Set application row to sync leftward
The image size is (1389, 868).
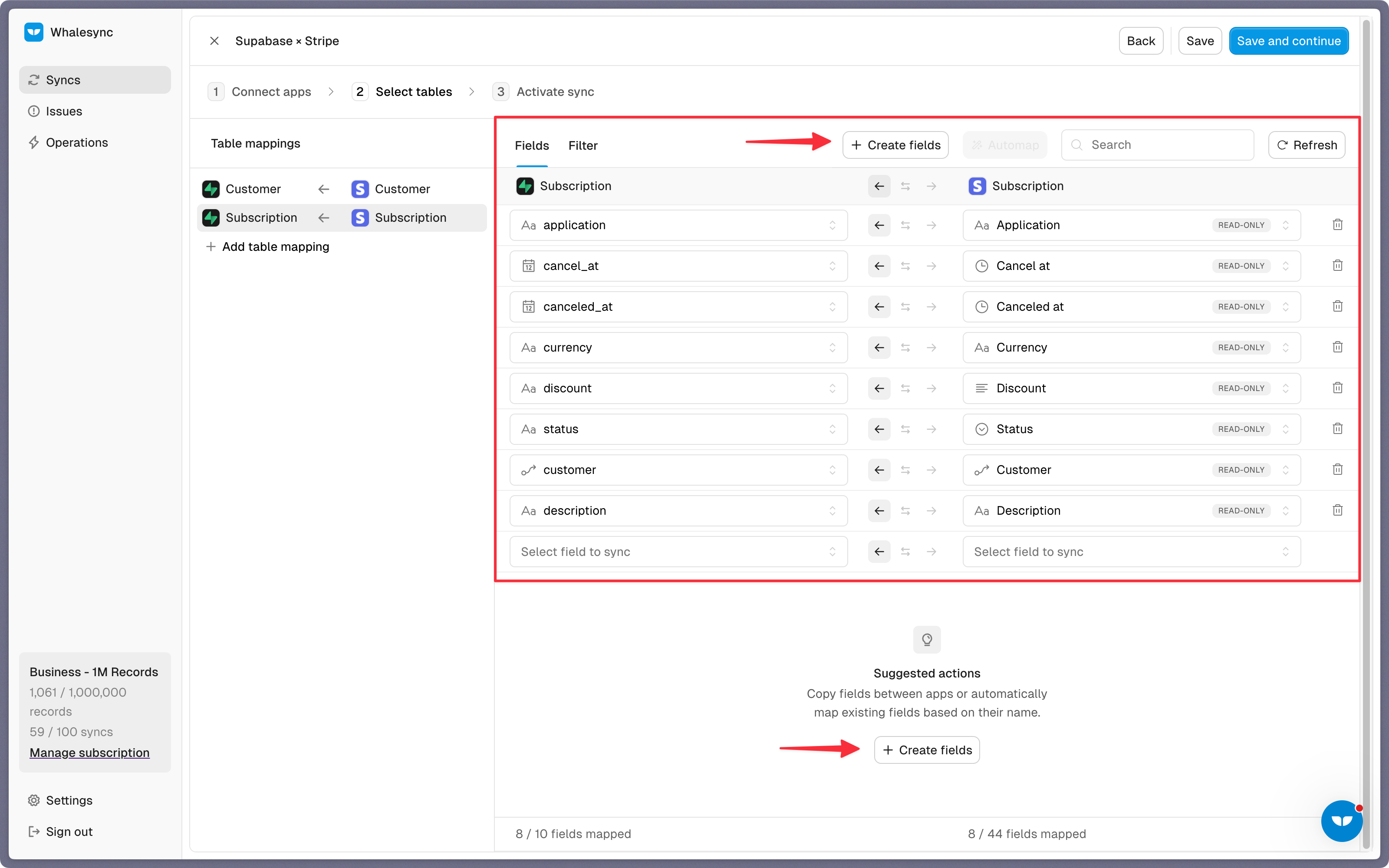(x=879, y=225)
